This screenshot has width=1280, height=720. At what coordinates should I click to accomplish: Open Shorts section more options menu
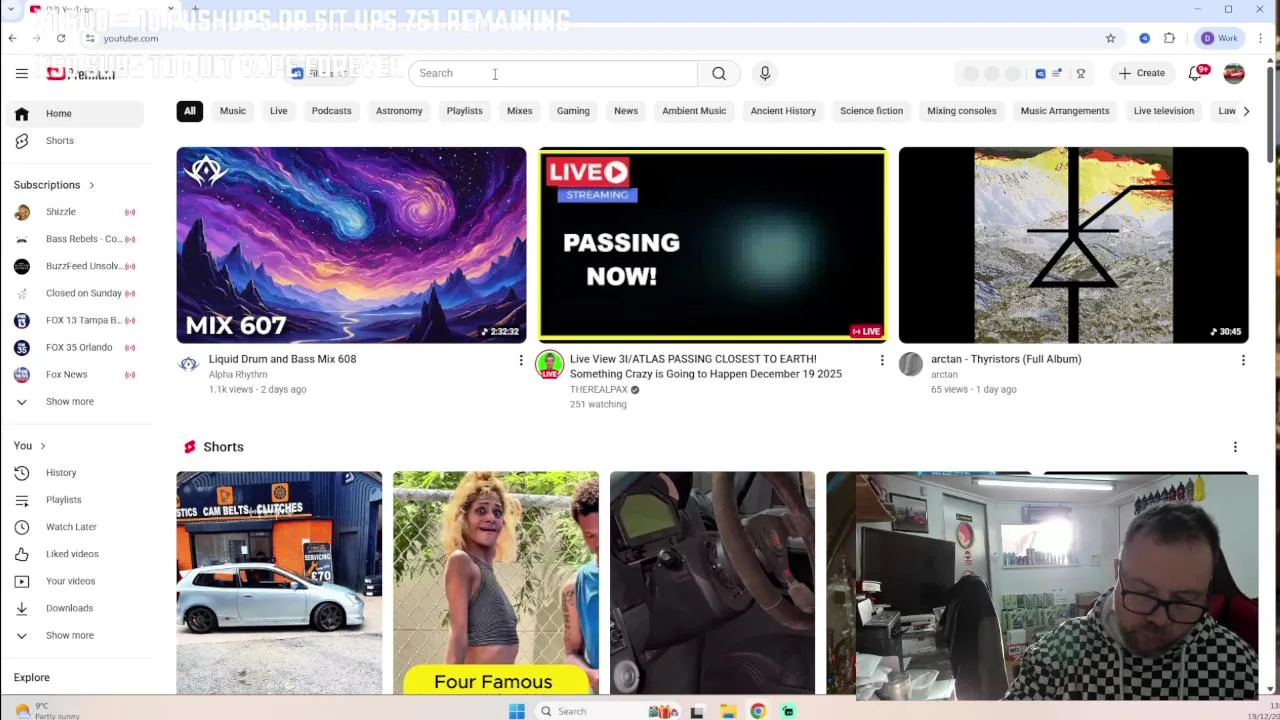click(x=1235, y=447)
